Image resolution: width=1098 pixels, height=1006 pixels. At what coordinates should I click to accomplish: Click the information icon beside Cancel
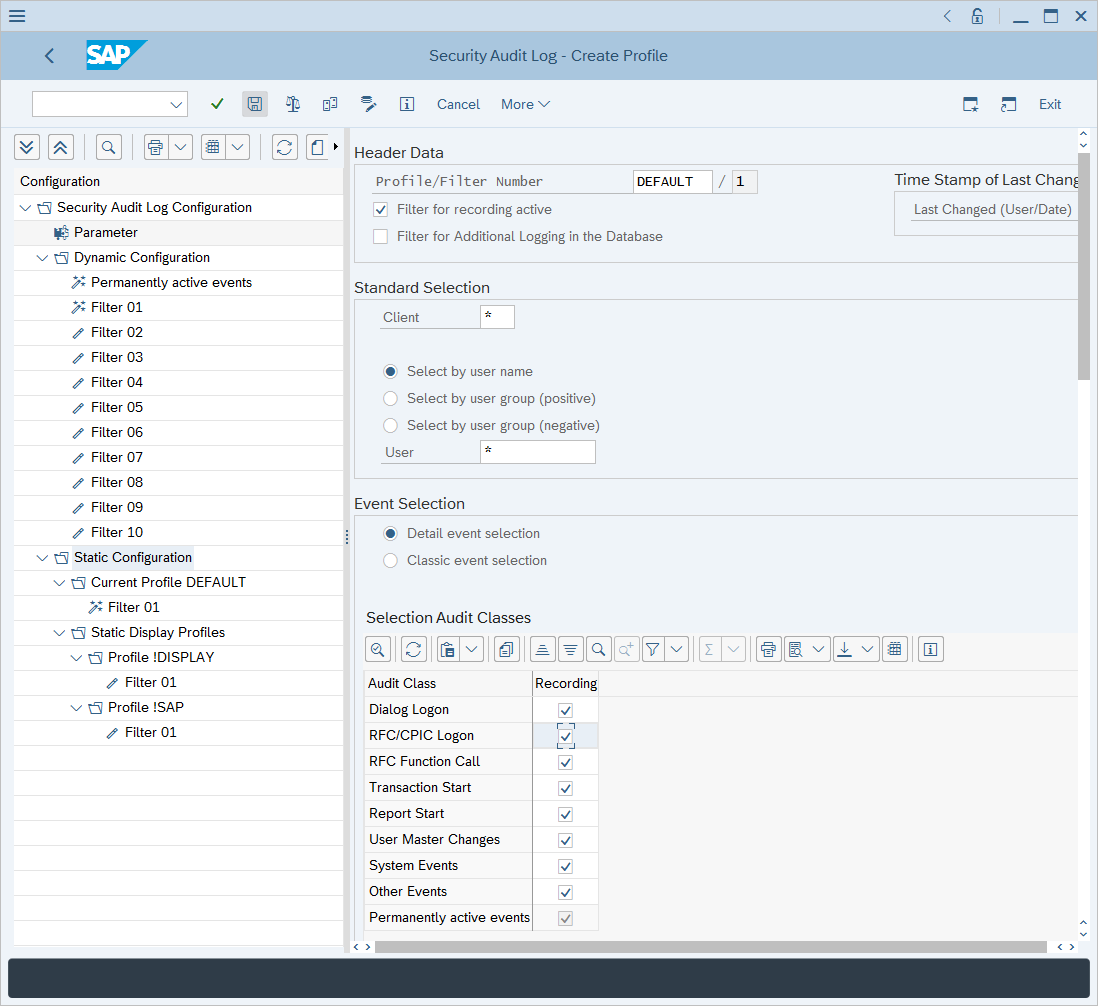click(x=407, y=104)
